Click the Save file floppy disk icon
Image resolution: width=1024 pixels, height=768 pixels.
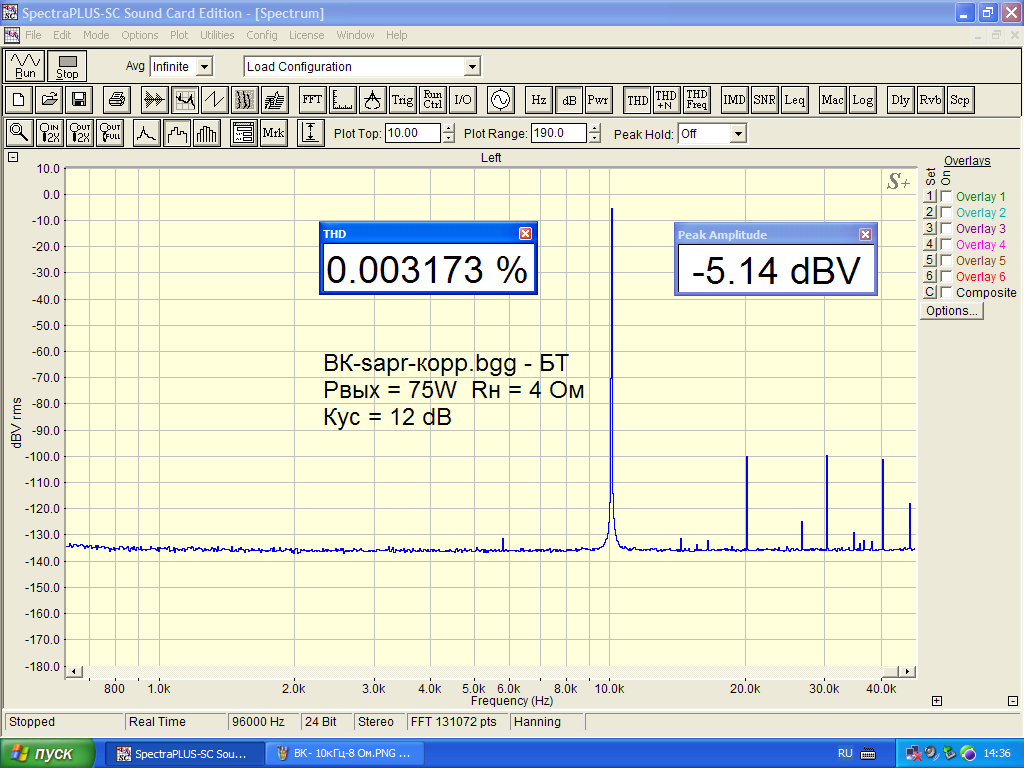(x=78, y=100)
